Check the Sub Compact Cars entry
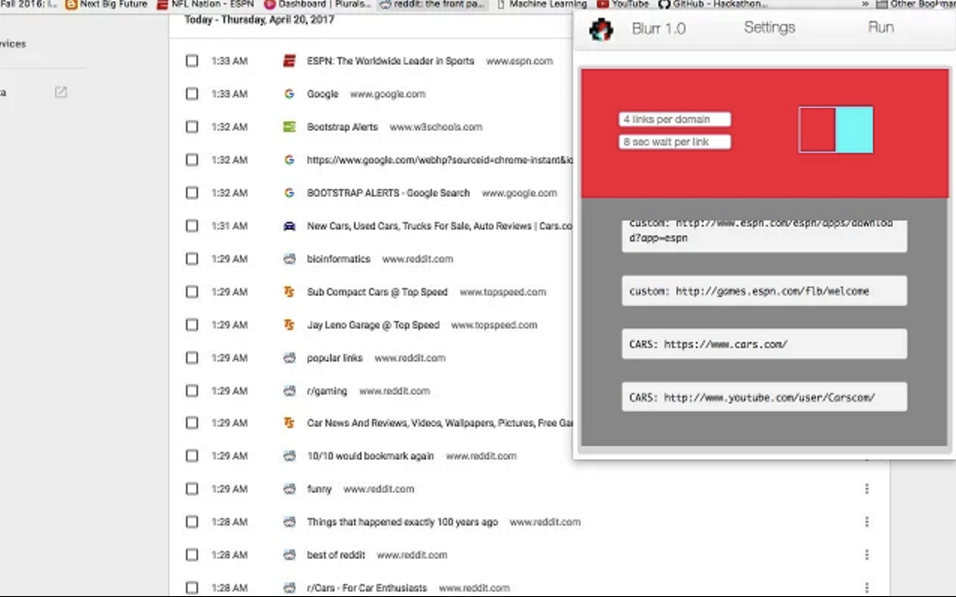 point(191,291)
